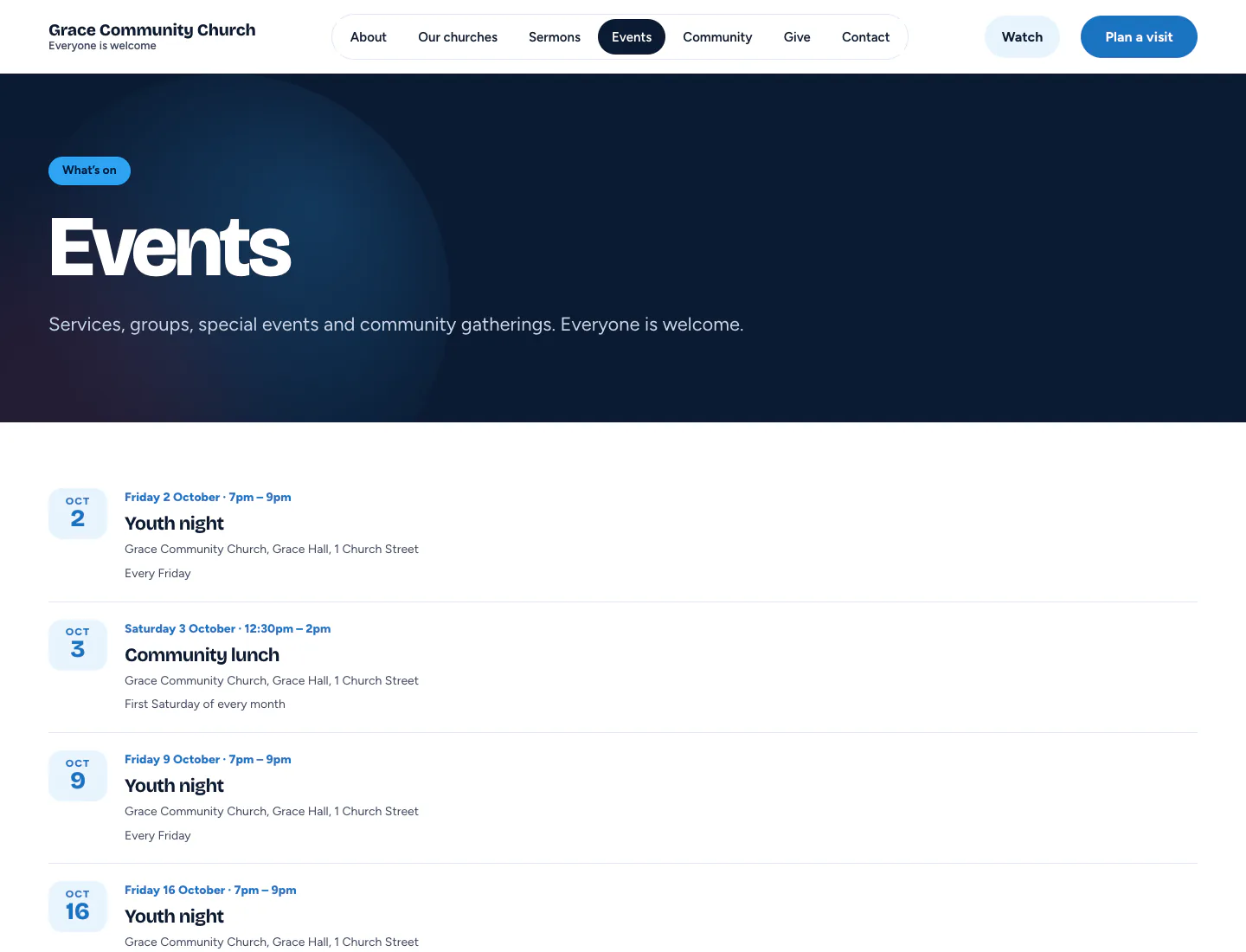Go to Our churches page
This screenshot has height=952, width=1246.
458,37
